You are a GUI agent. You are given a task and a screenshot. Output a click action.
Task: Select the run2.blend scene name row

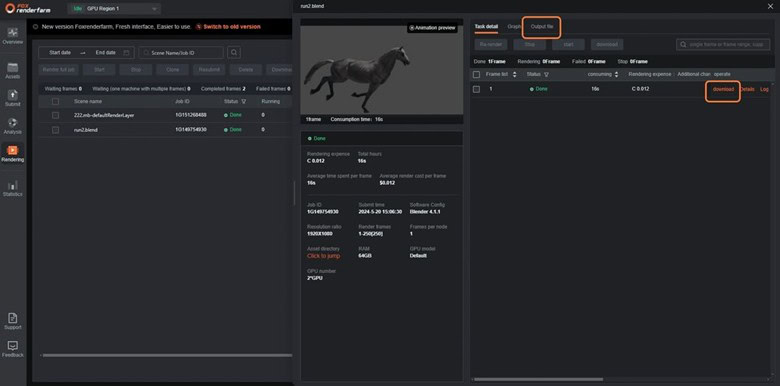(x=86, y=130)
